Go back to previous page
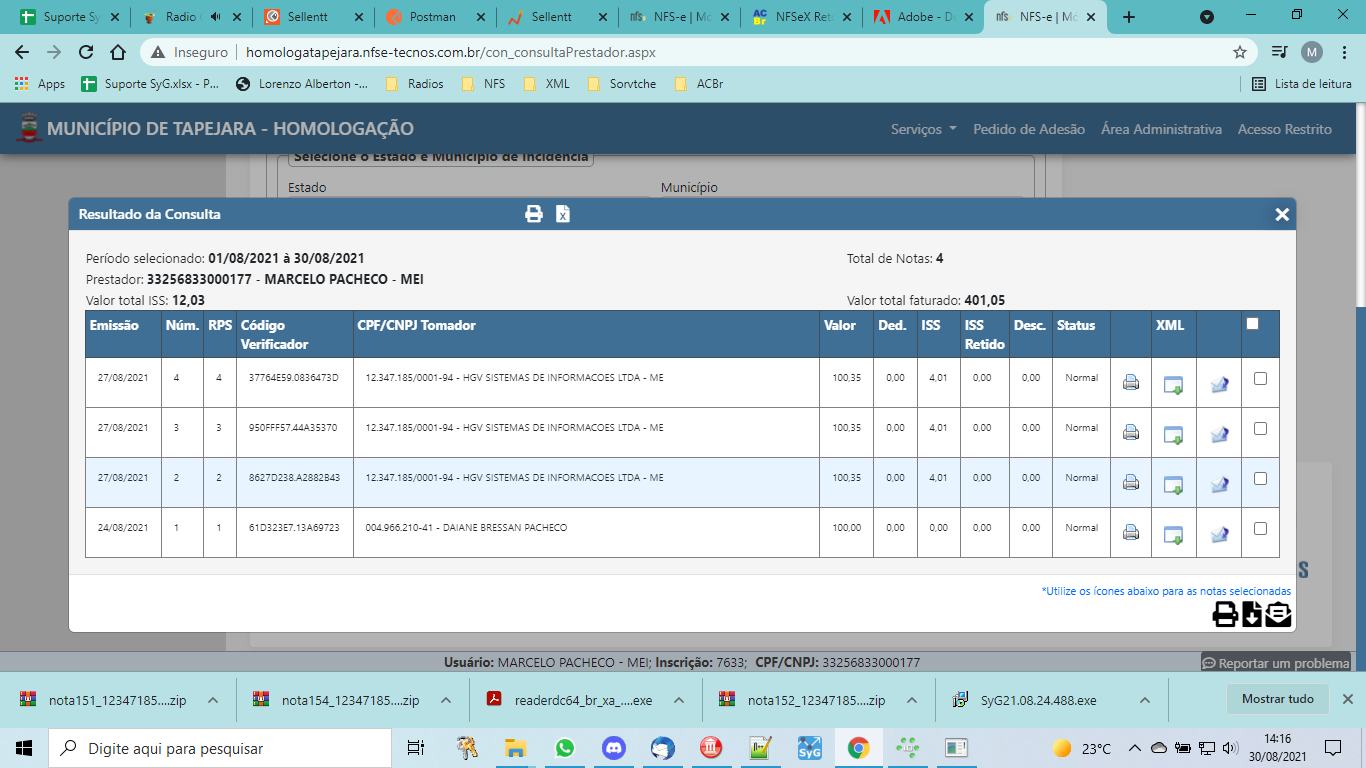Image resolution: width=1366 pixels, height=768 pixels. tap(22, 52)
